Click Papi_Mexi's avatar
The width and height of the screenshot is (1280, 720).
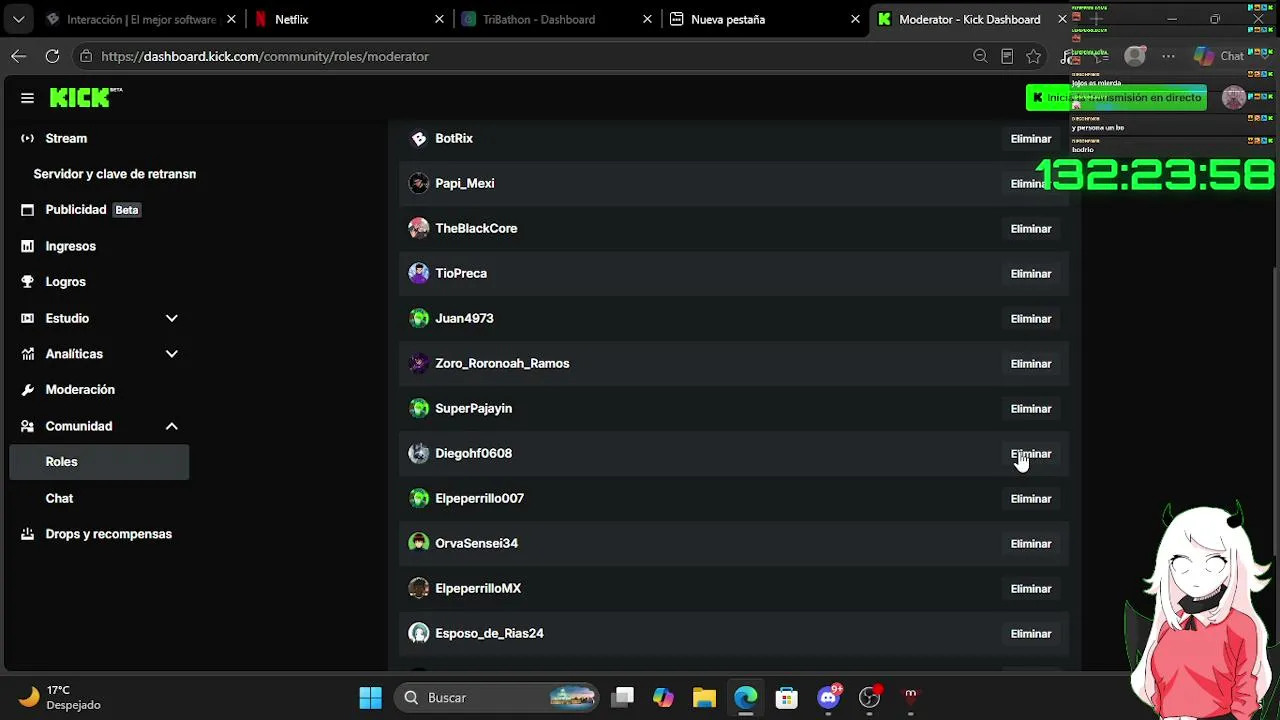click(x=419, y=183)
